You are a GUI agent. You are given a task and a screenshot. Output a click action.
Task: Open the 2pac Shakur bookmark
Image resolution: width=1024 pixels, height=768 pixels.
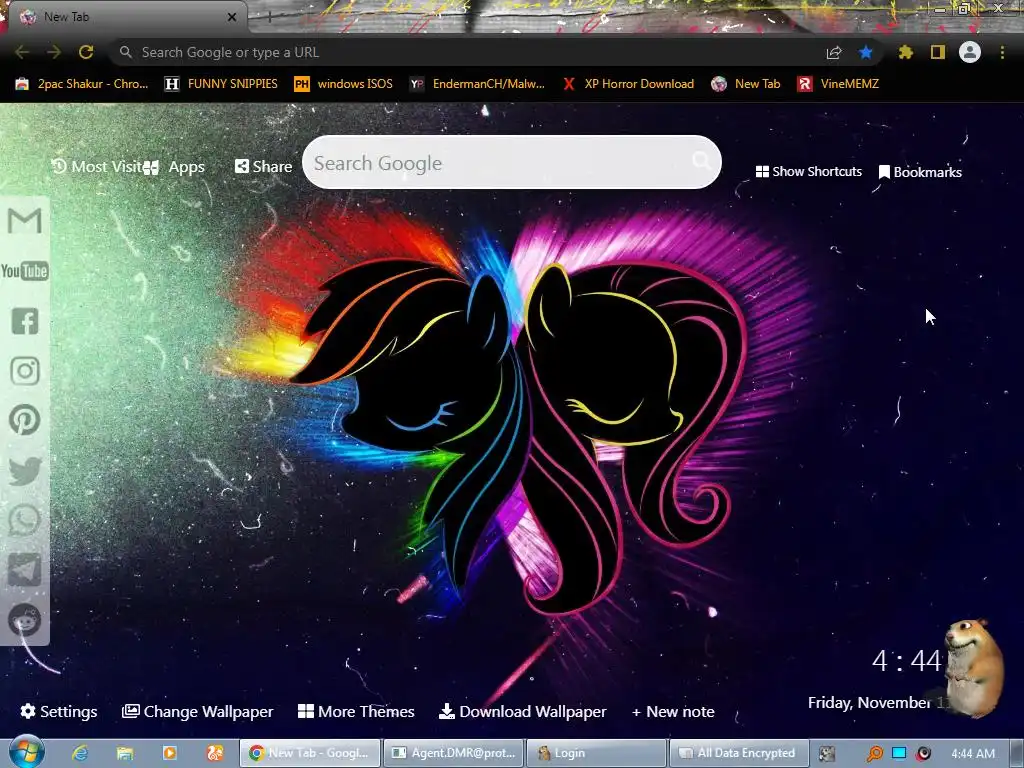point(82,84)
